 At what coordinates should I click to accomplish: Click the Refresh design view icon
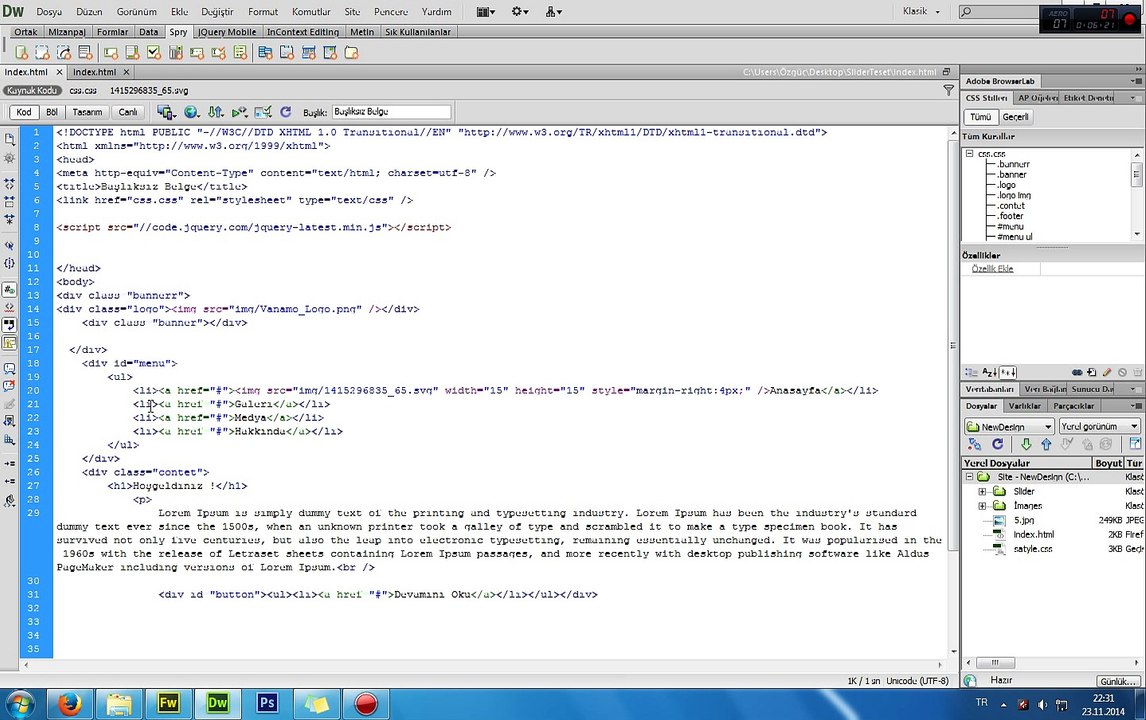286,112
